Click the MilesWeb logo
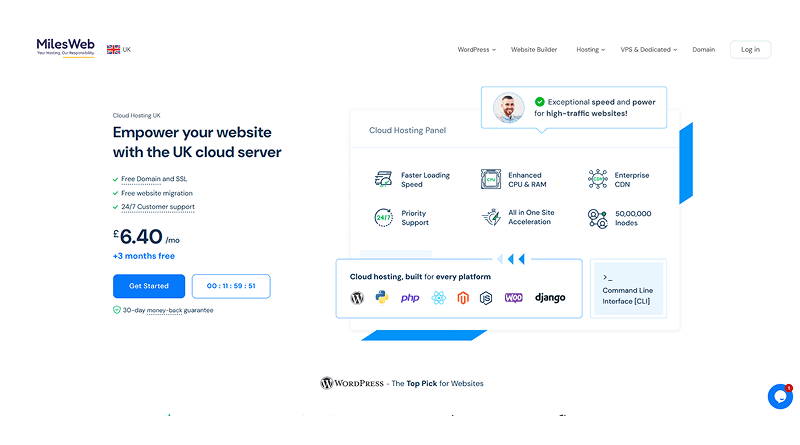800x445 pixels. click(x=65, y=47)
